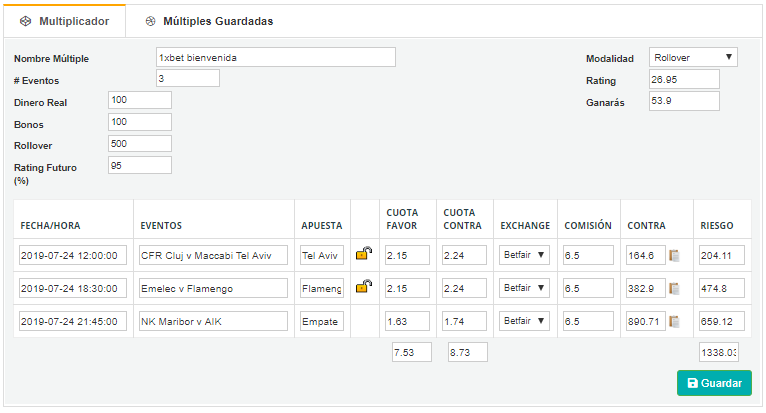The image size is (766, 413).
Task: Click the NK Maribor v AIK event field
Action: click(x=213, y=321)
